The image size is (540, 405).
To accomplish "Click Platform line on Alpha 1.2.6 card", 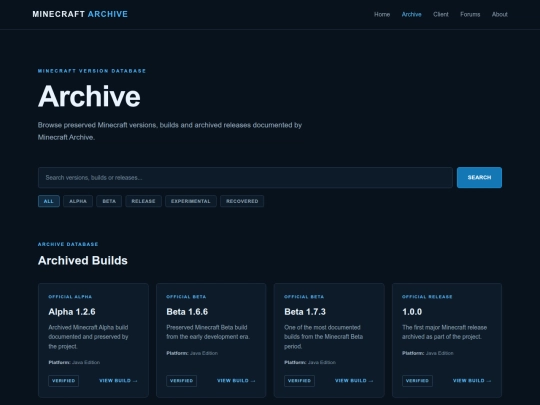I will click(74, 362).
